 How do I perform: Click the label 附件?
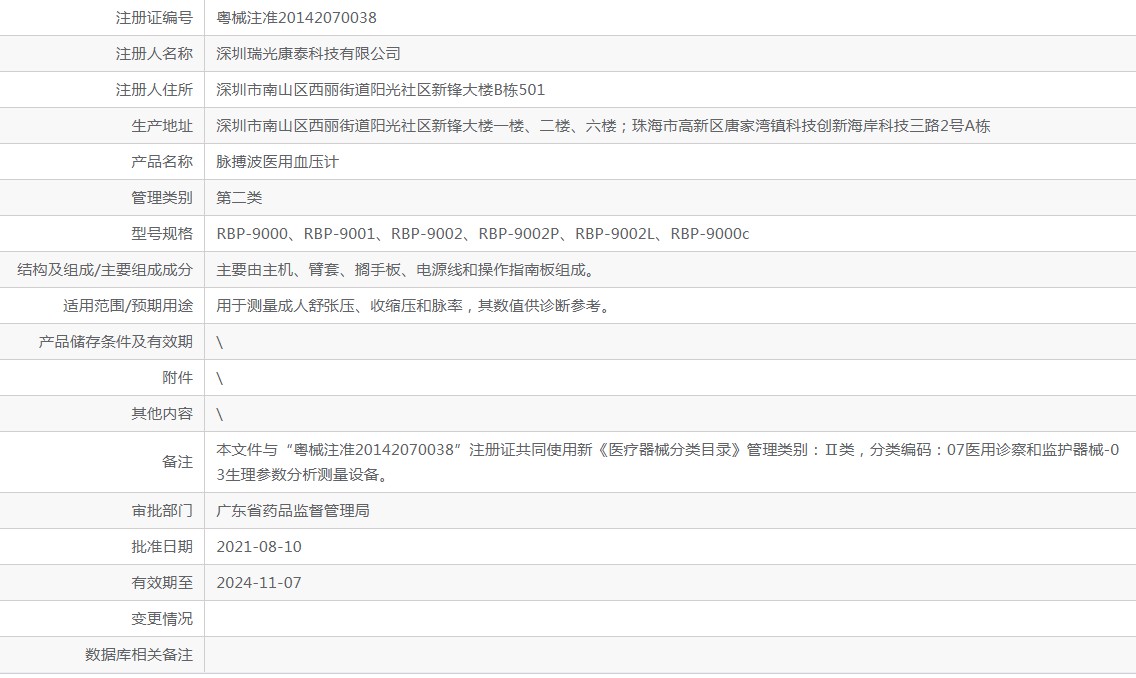pyautogui.click(x=178, y=378)
